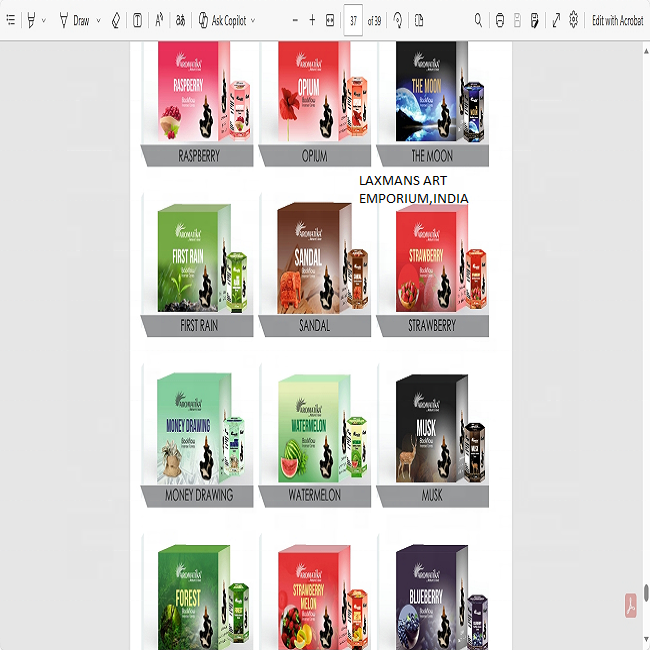Click the 'STRAWBERRY' caption label
Image resolution: width=650 pixels, height=650 pixels.
pyautogui.click(x=432, y=325)
